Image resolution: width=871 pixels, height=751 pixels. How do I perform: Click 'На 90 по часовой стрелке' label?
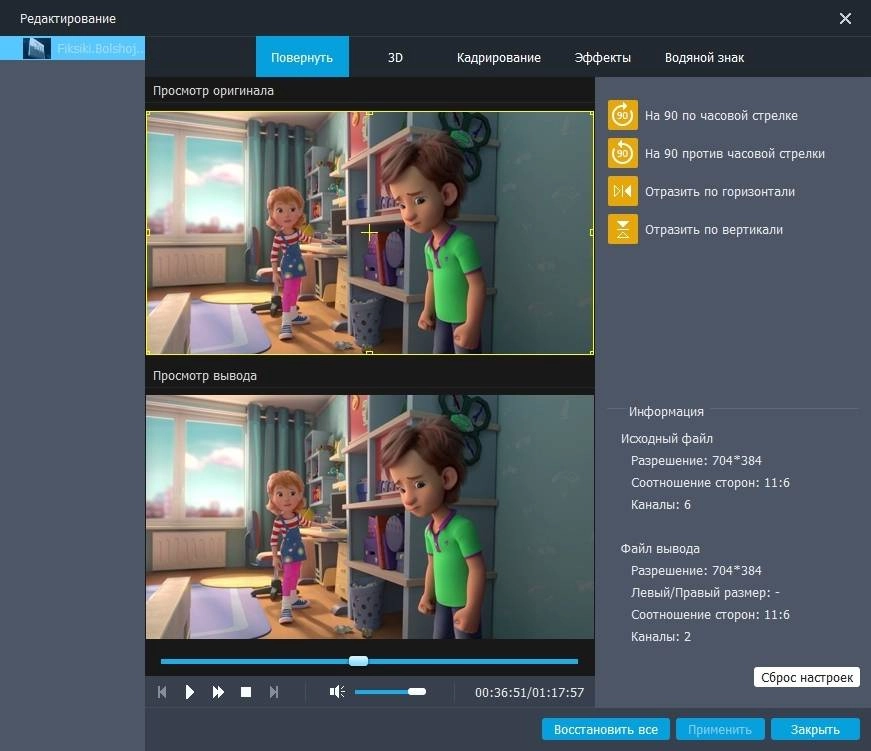(x=721, y=116)
